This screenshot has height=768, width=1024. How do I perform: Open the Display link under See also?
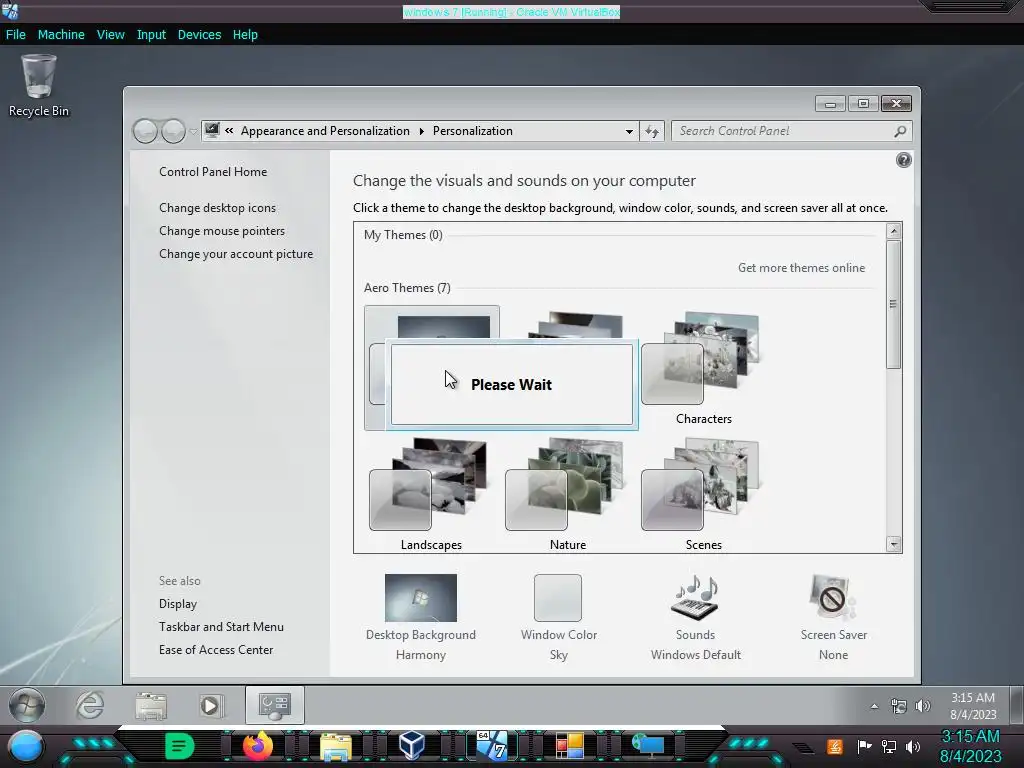click(178, 604)
